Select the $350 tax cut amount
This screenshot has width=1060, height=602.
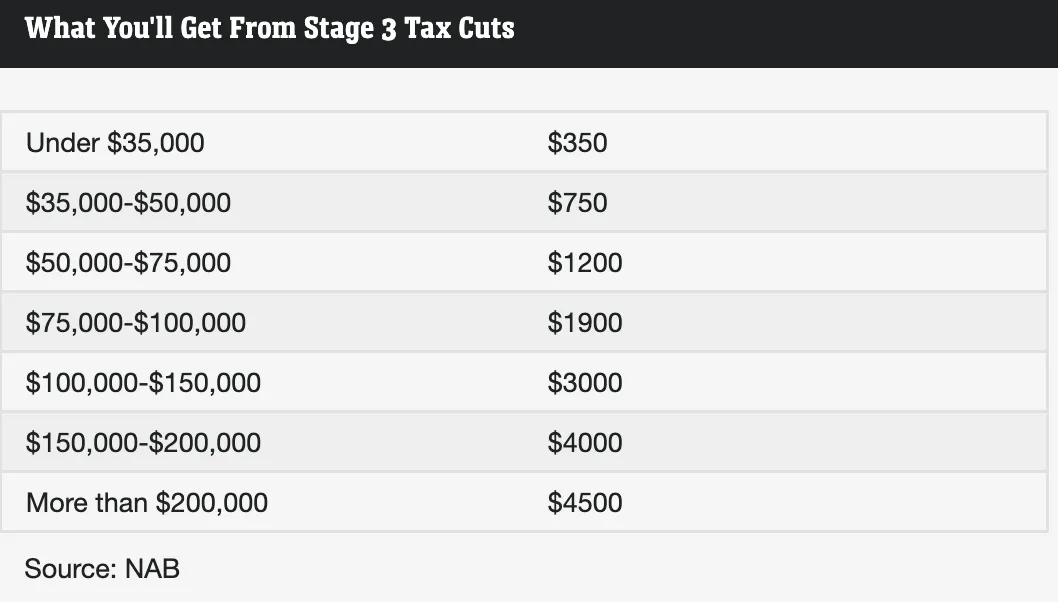(x=577, y=143)
